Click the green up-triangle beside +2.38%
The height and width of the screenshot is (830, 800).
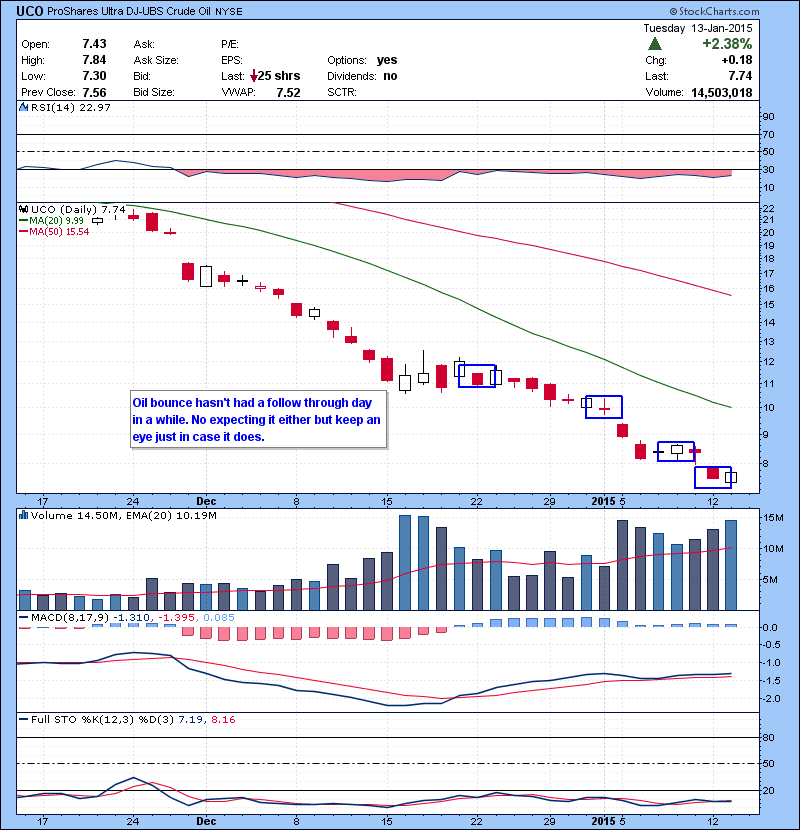click(655, 44)
